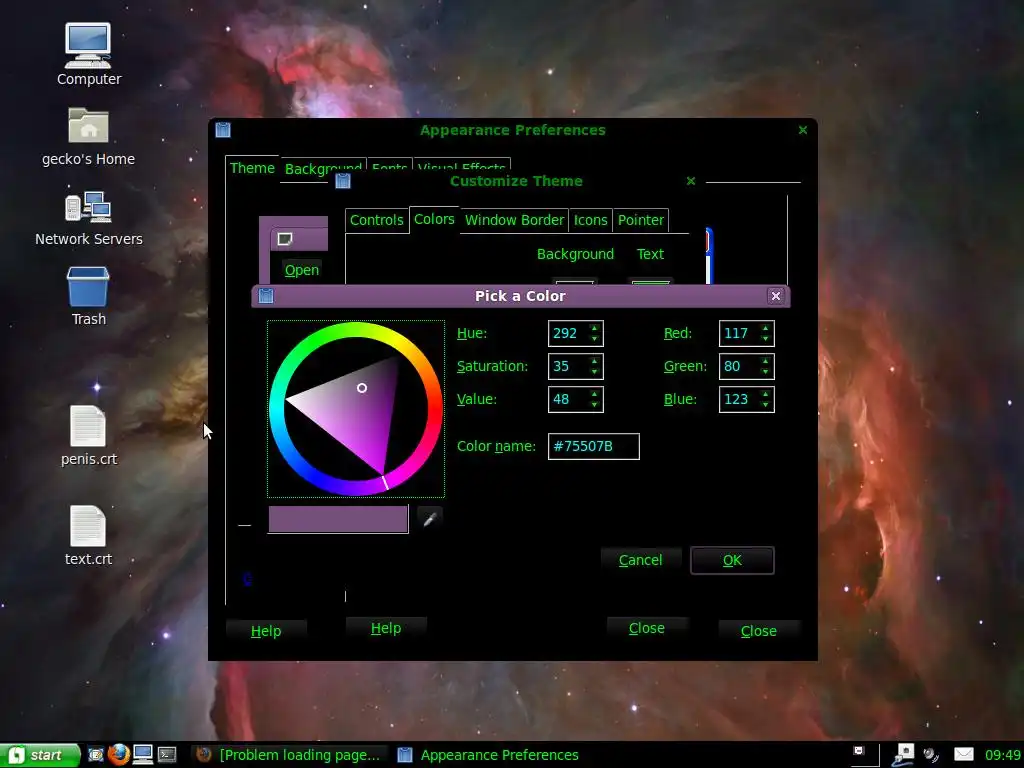Click the show desktop taskbar icon
Screen dimensions: 1024x768
tap(96, 755)
